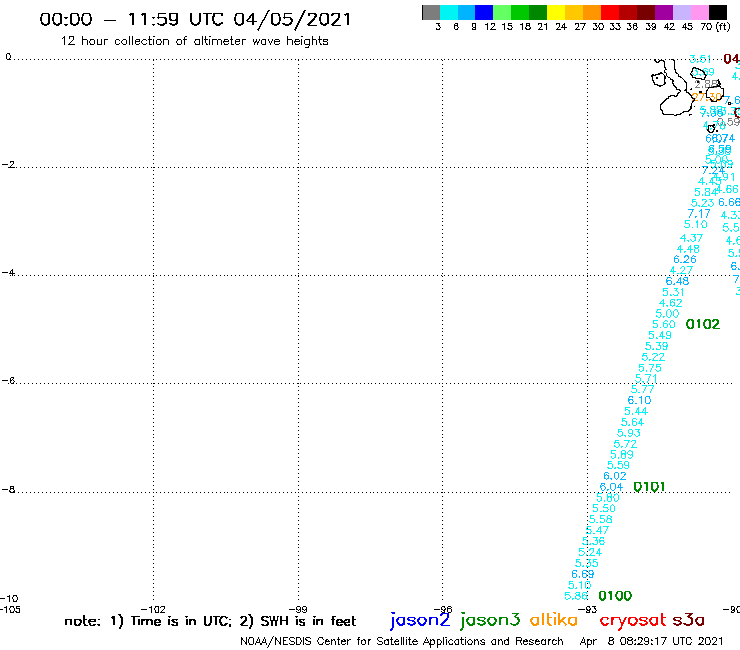The image size is (740, 650).
Task: Click wave height value '6.26'
Action: [685, 259]
